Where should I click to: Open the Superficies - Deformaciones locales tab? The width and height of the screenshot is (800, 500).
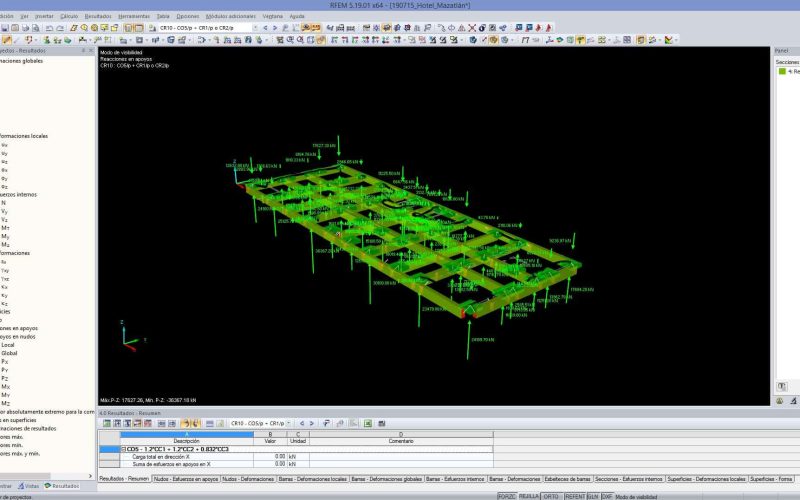click(707, 479)
